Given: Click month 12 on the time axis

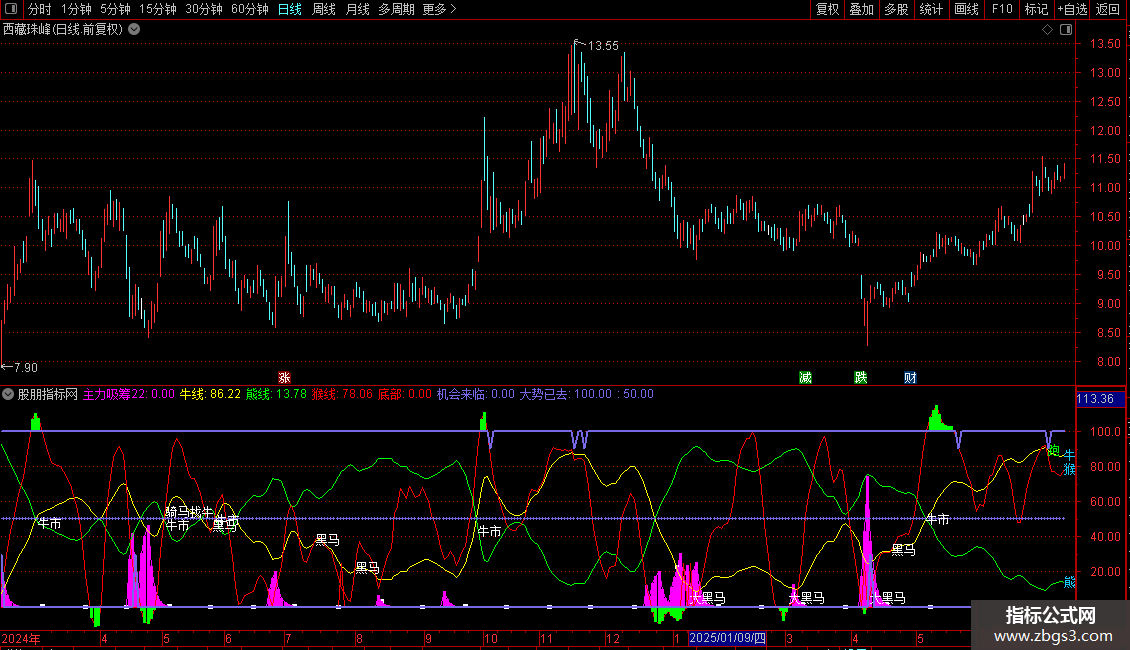Looking at the screenshot, I should click(613, 638).
